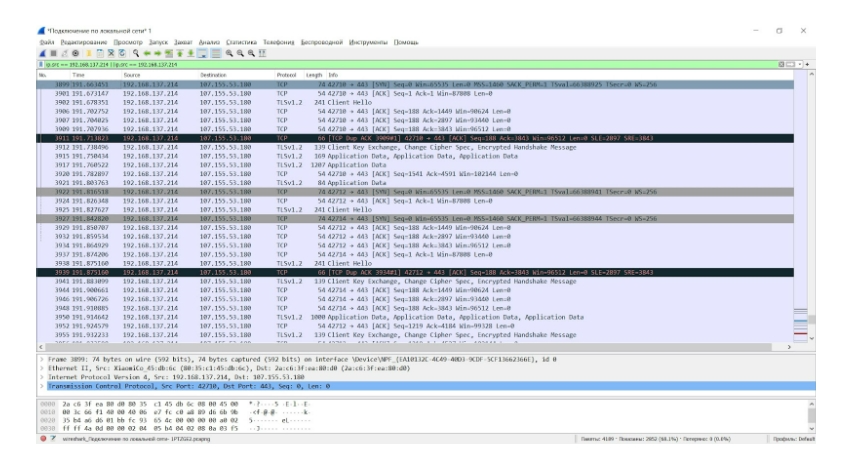Open the Статистика menu

[242, 42]
